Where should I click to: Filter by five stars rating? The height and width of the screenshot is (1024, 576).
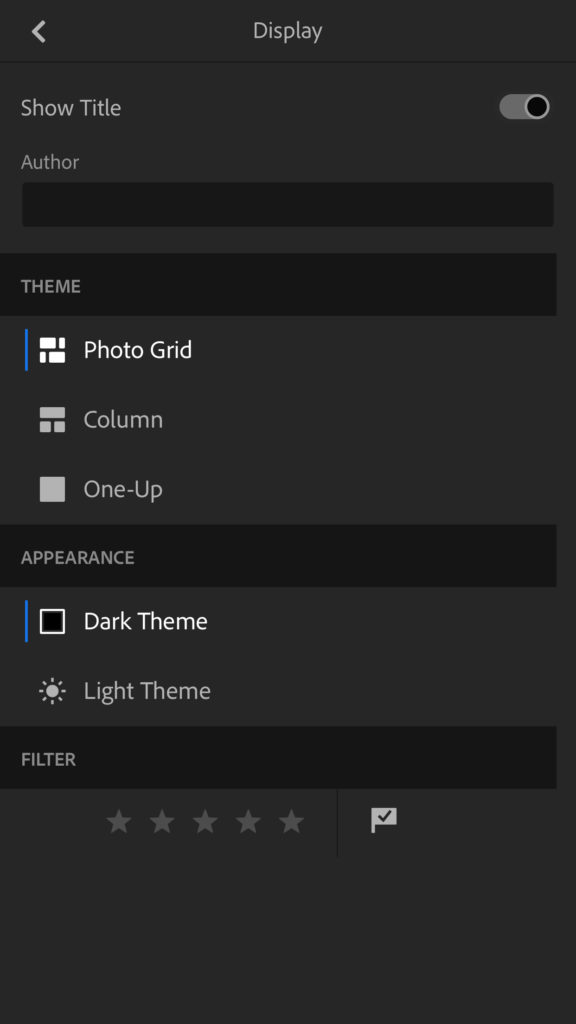pyautogui.click(x=291, y=822)
